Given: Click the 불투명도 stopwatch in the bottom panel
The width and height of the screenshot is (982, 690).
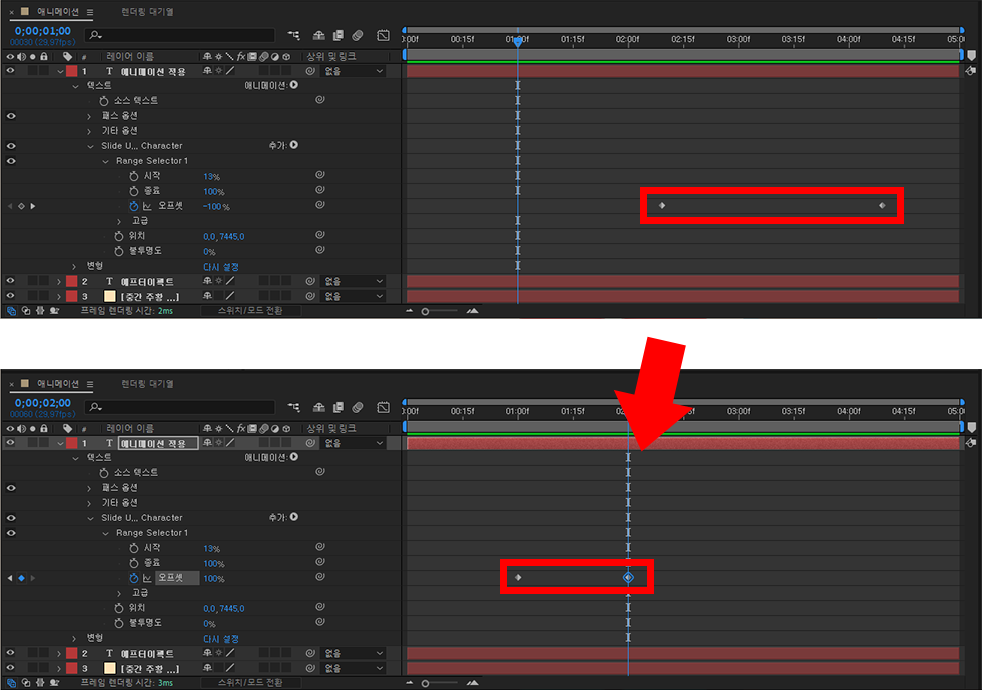Looking at the screenshot, I should coord(119,623).
